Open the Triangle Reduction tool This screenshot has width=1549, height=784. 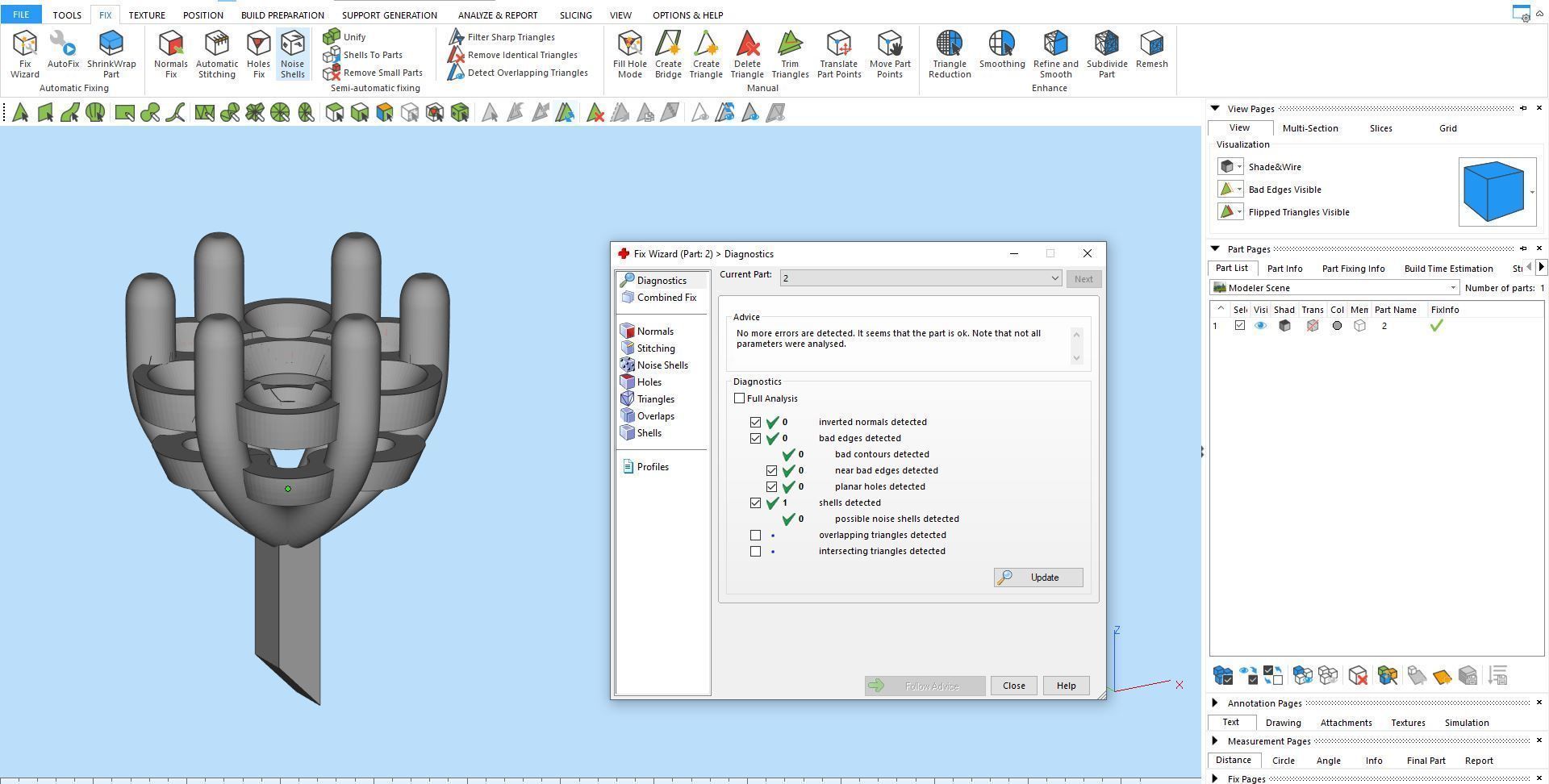point(950,54)
